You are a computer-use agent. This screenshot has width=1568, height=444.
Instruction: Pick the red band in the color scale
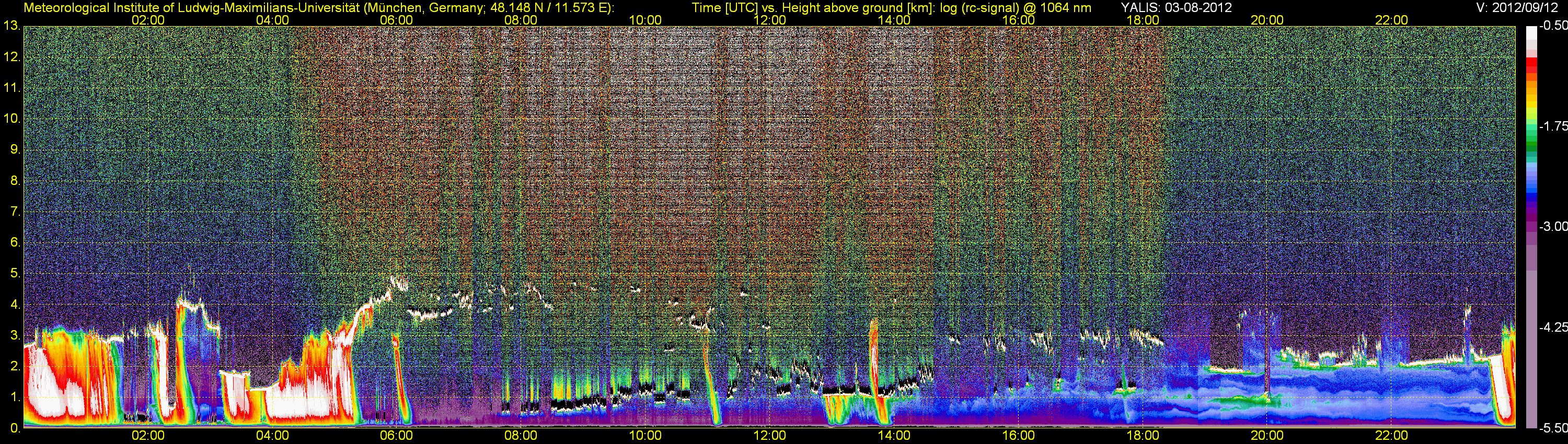[1531, 67]
